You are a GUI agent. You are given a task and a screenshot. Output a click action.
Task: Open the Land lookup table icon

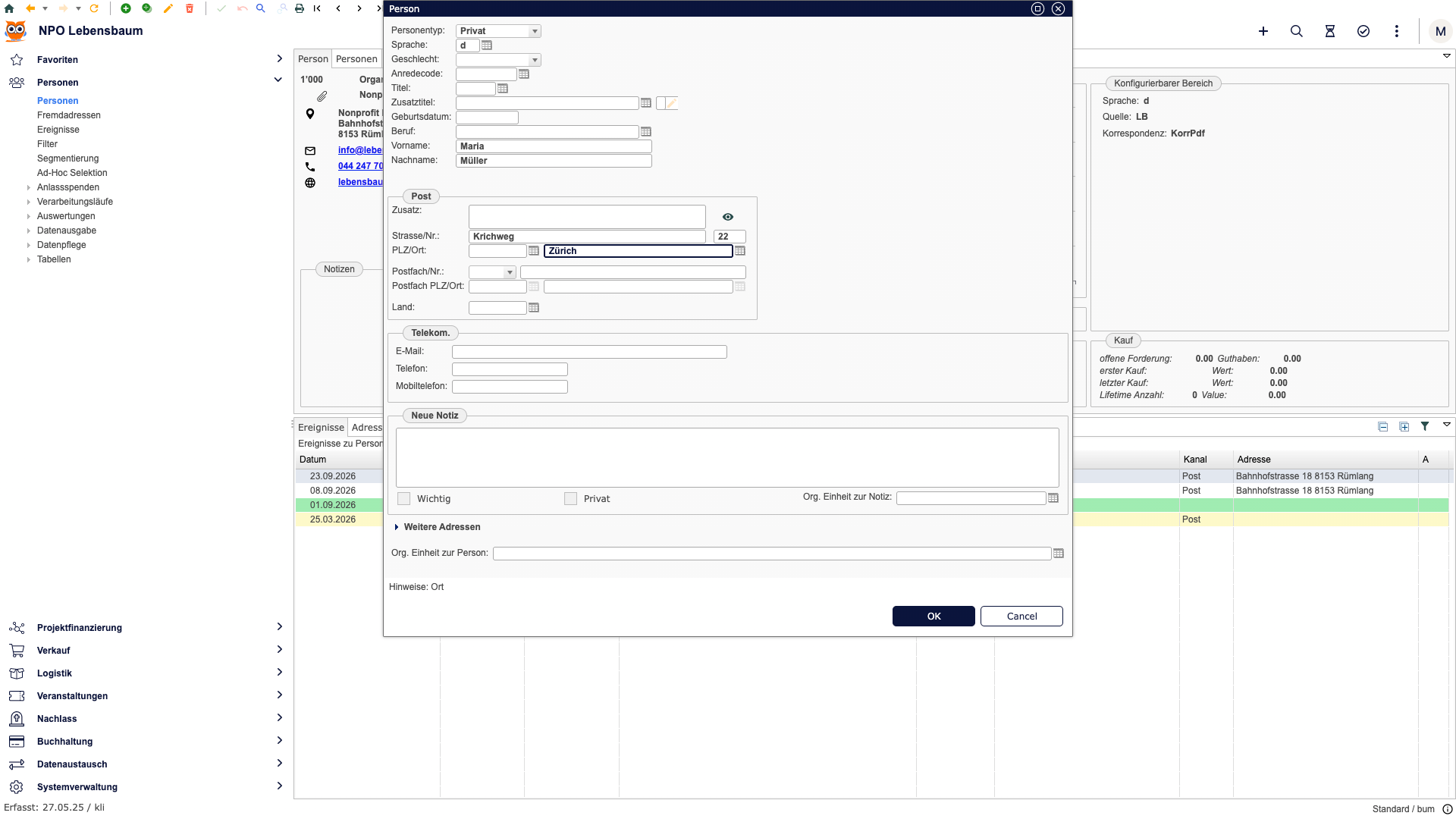coord(534,308)
